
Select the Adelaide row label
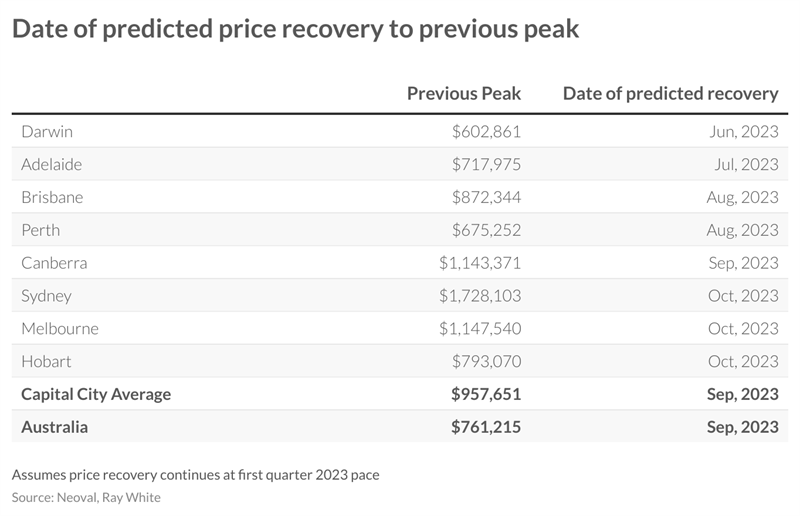coord(52,164)
